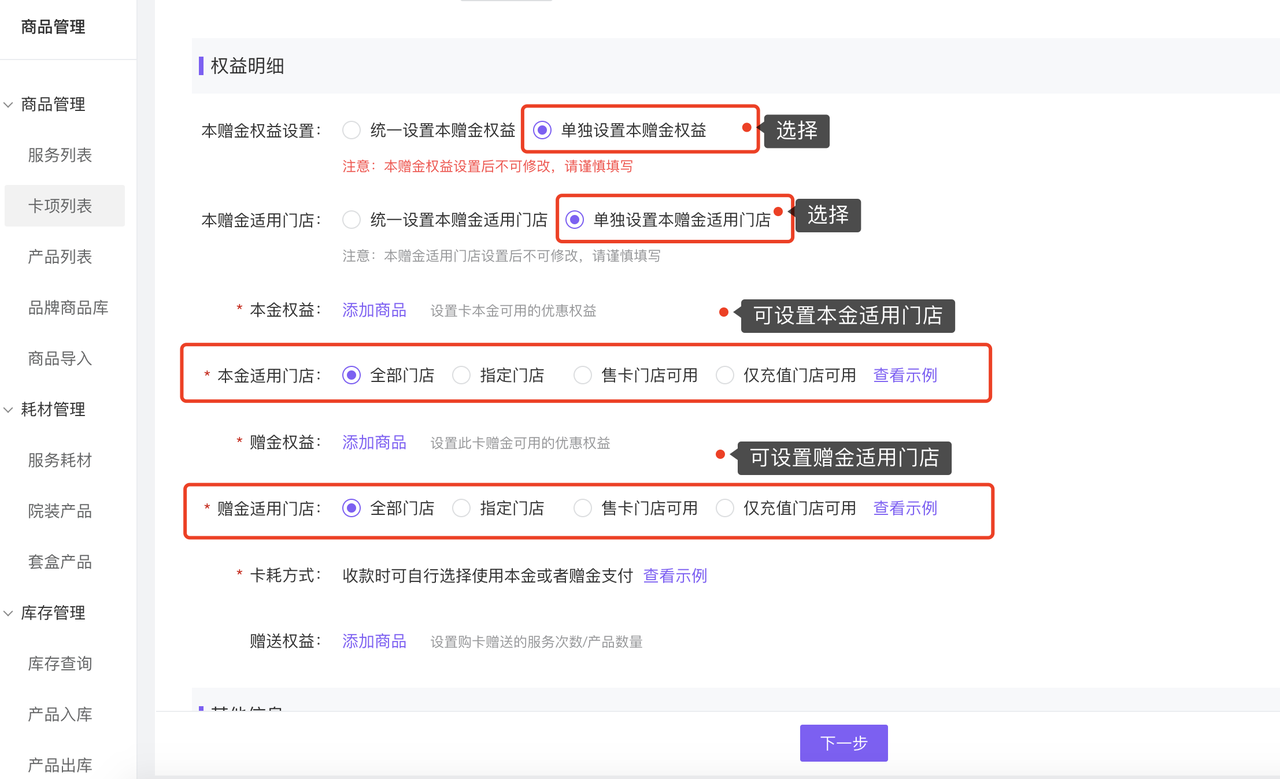Go to 产品列表 in the sidebar
The width and height of the screenshot is (1280, 779).
60,257
